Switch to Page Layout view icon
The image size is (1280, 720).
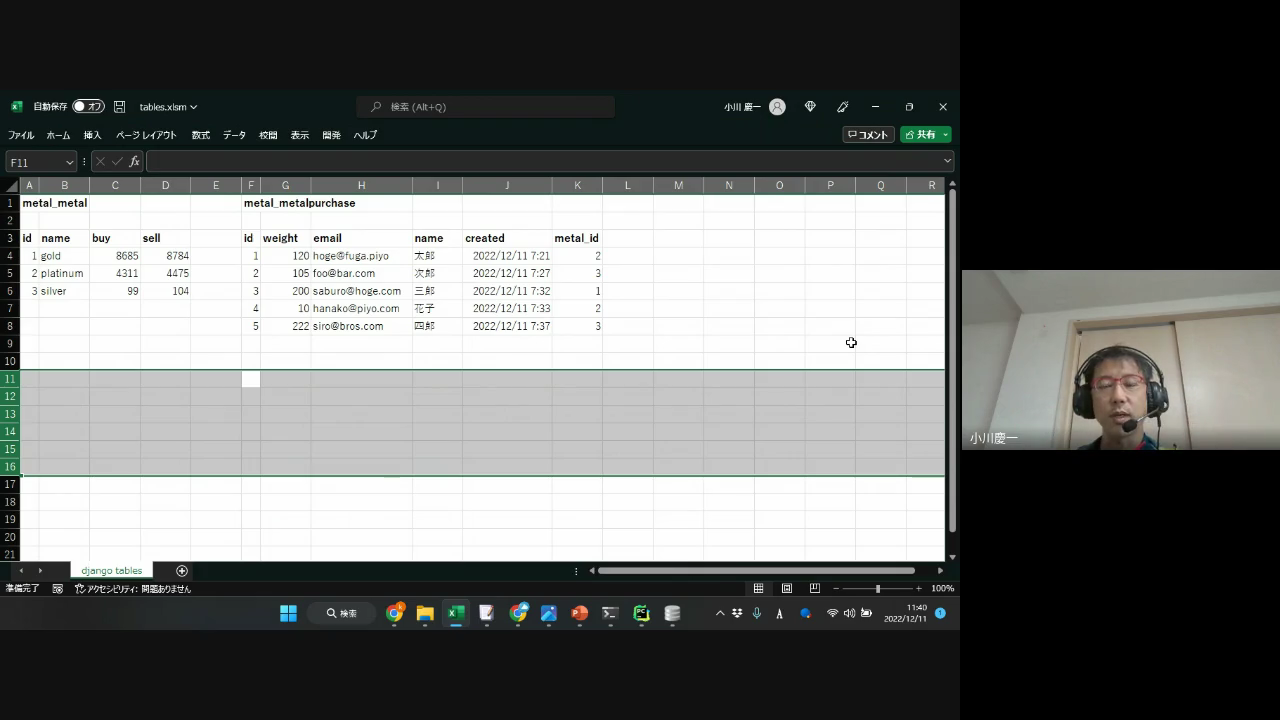(787, 588)
